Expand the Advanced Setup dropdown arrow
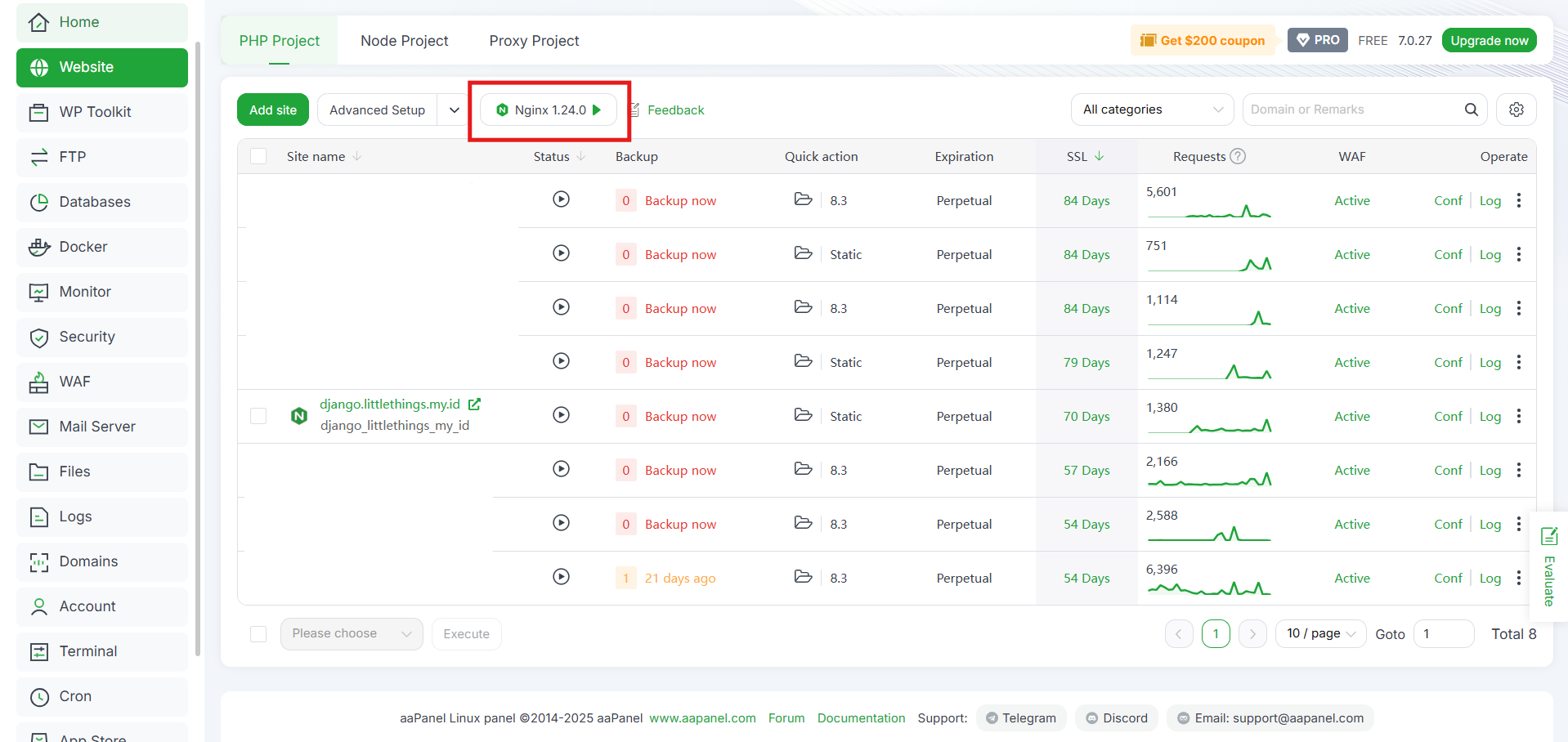This screenshot has width=1568, height=742. (x=455, y=110)
